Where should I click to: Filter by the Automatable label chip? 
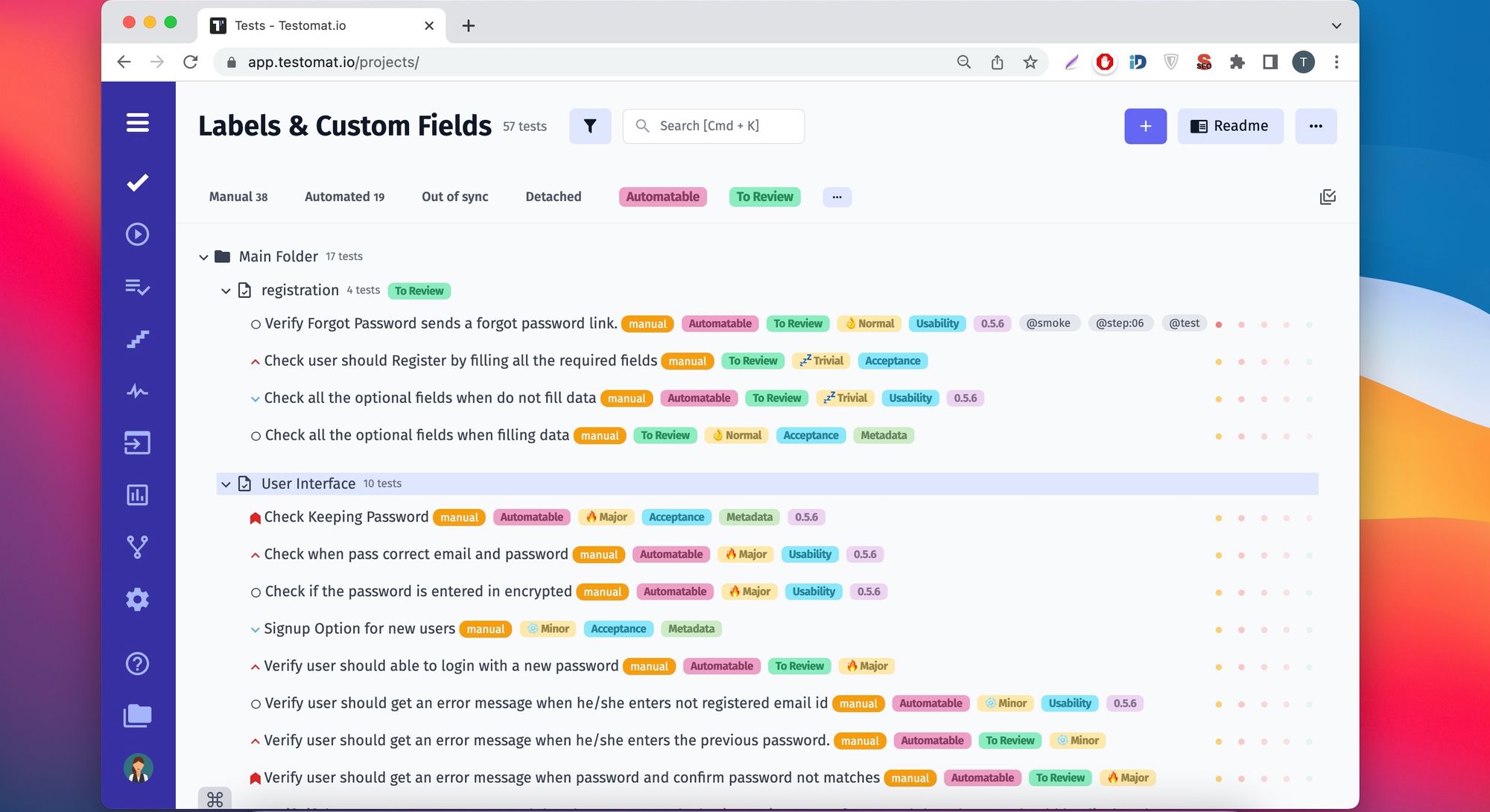click(663, 197)
